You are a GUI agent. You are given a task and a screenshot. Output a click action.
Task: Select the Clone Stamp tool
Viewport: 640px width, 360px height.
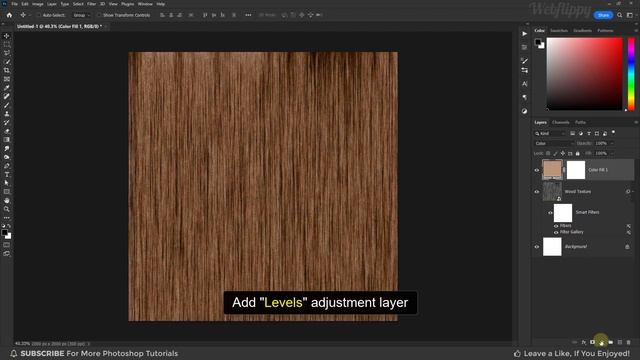[x=7, y=114]
